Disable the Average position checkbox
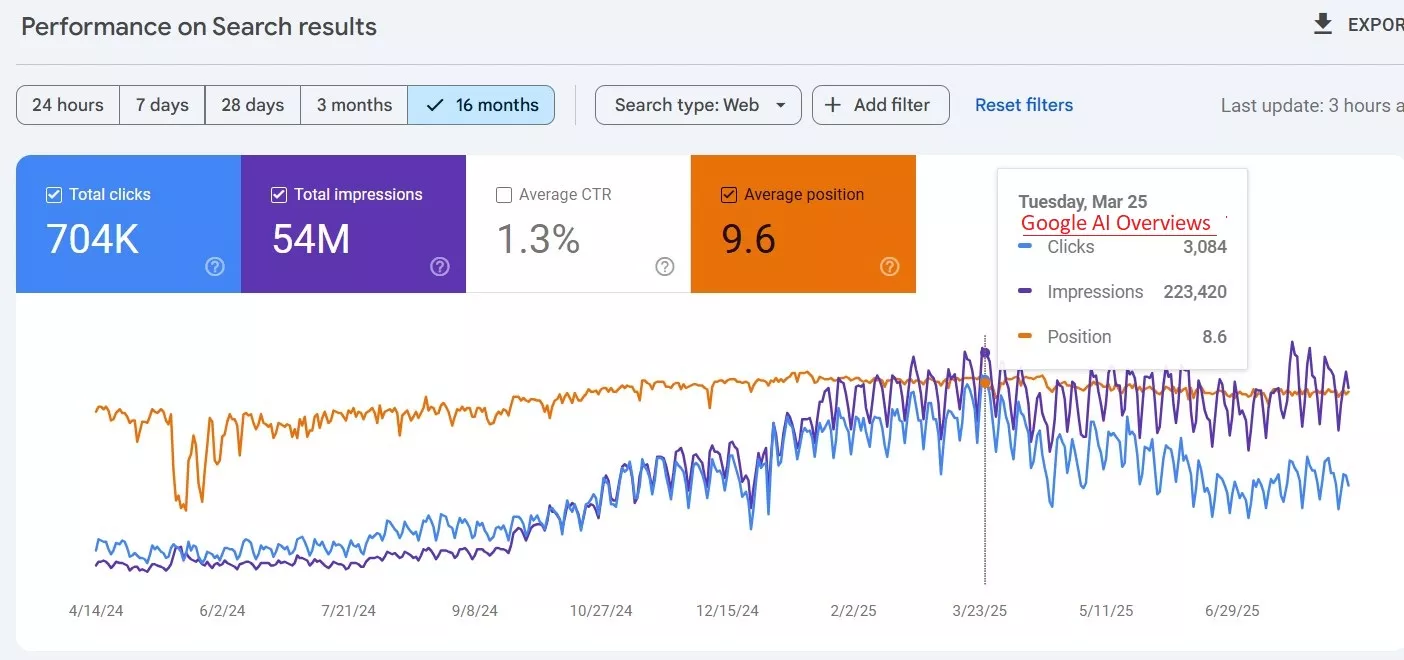This screenshot has height=660, width=1404. coord(729,195)
